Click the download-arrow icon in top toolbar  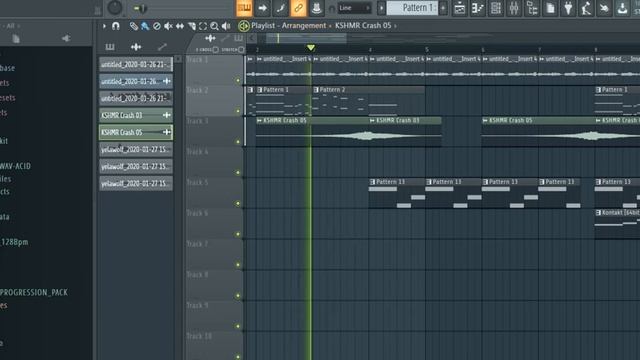click(x=622, y=8)
